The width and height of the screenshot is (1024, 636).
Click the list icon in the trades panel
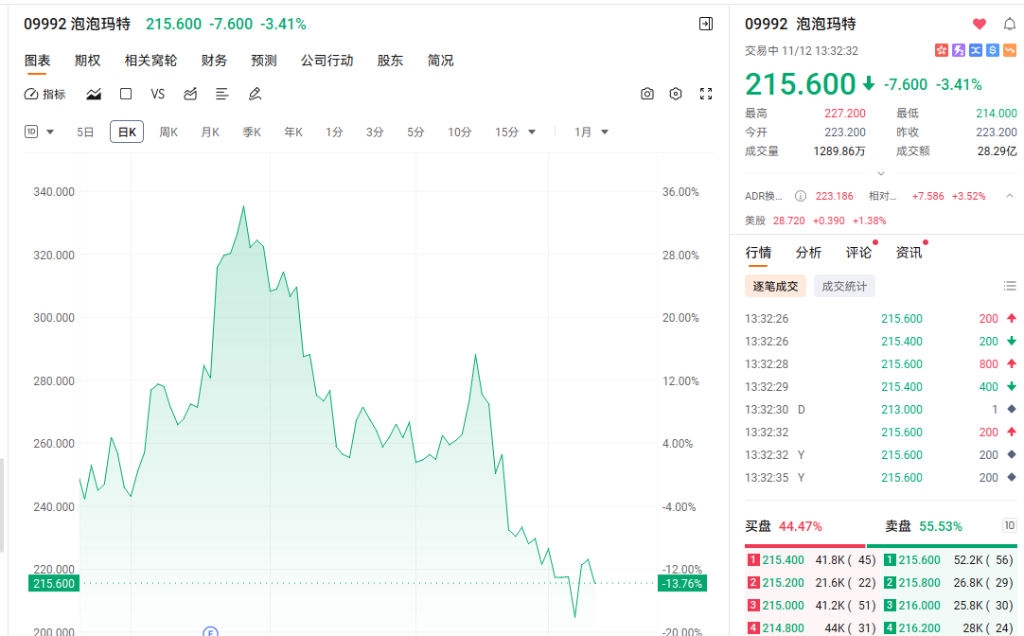1010,285
